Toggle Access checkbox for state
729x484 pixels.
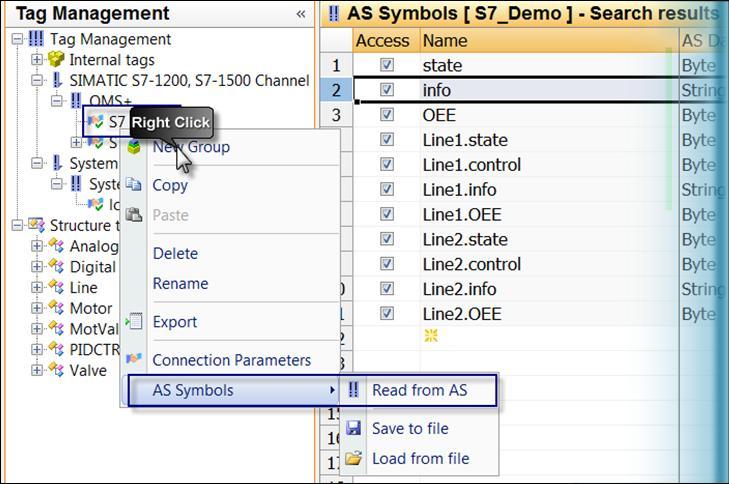[387, 64]
